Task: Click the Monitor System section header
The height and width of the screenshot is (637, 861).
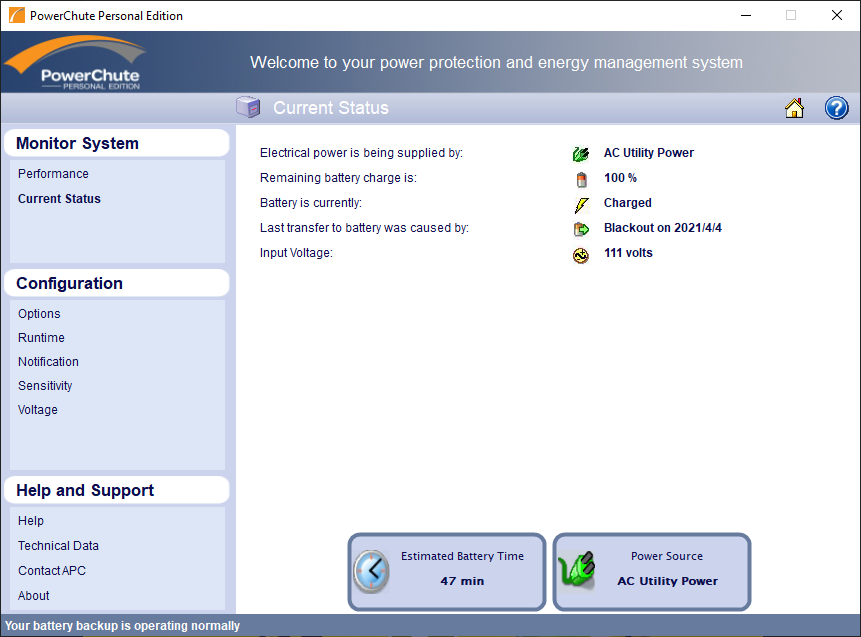Action: 116,143
